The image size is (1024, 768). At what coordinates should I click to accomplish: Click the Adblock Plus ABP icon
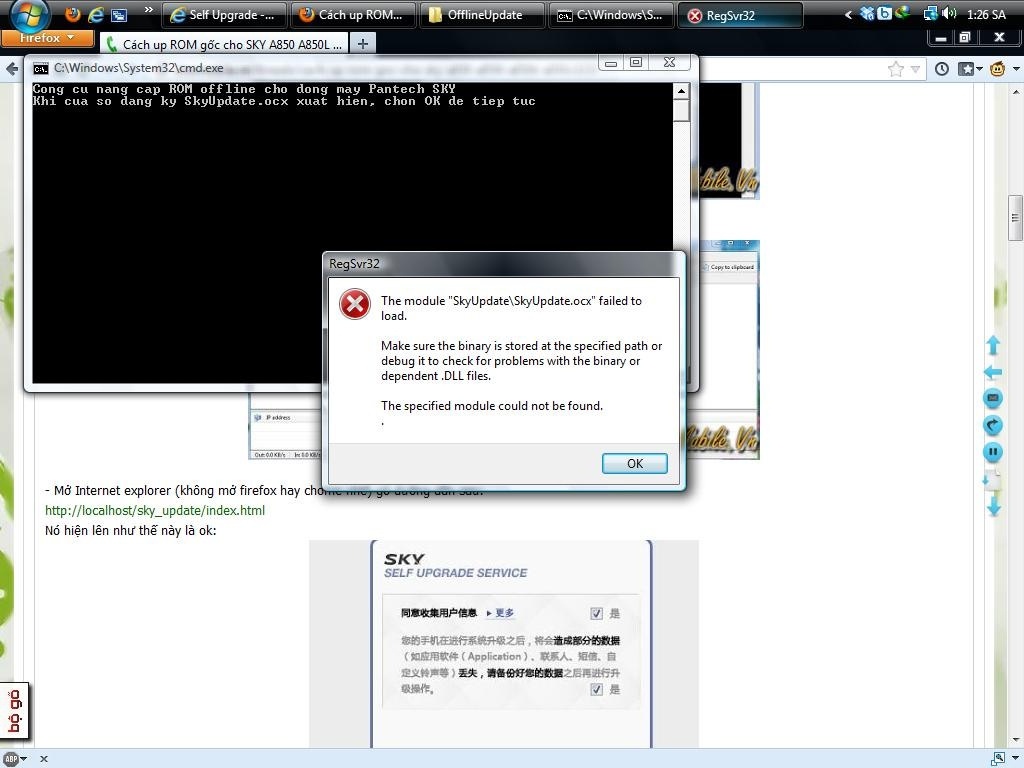pos(11,759)
